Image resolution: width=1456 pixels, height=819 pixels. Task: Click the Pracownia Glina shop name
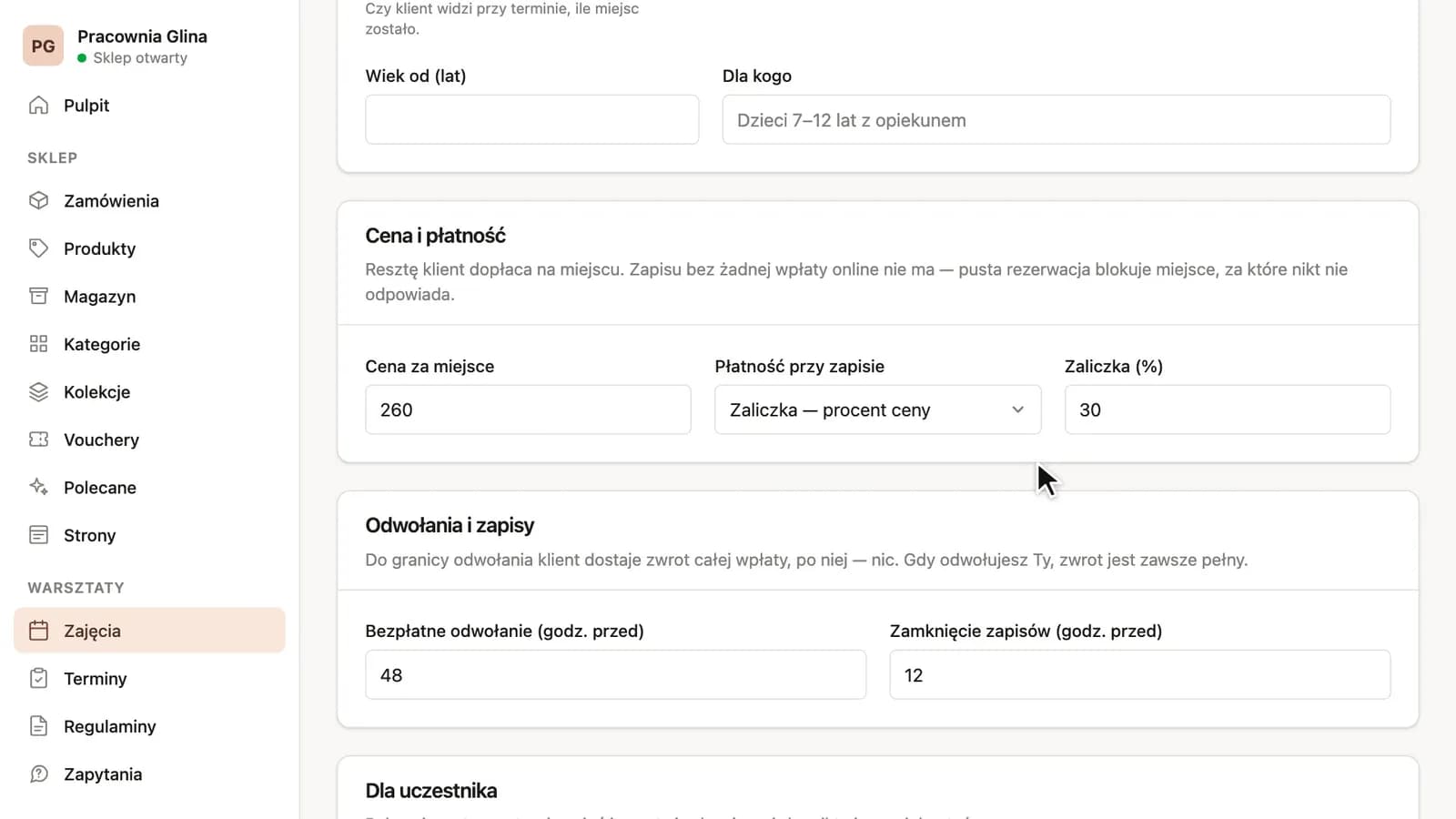click(142, 36)
